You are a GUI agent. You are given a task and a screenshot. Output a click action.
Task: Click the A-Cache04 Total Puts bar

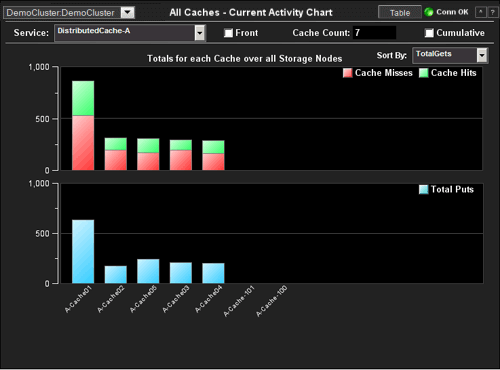tap(213, 273)
